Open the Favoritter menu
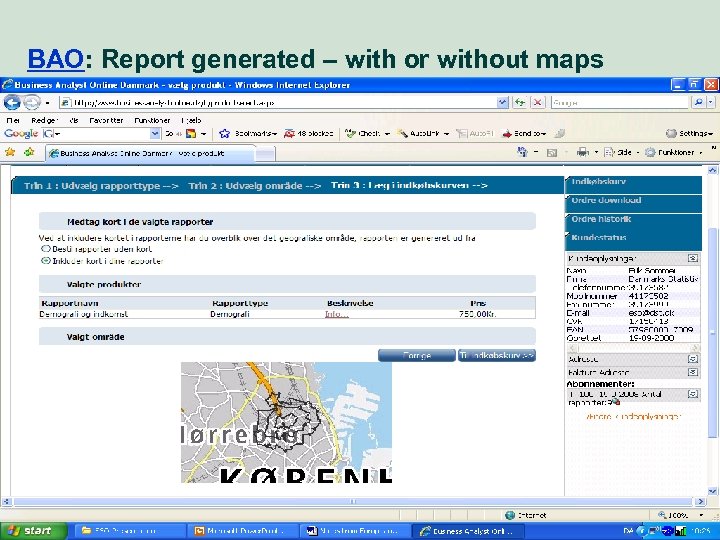720x540 pixels. pos(106,120)
